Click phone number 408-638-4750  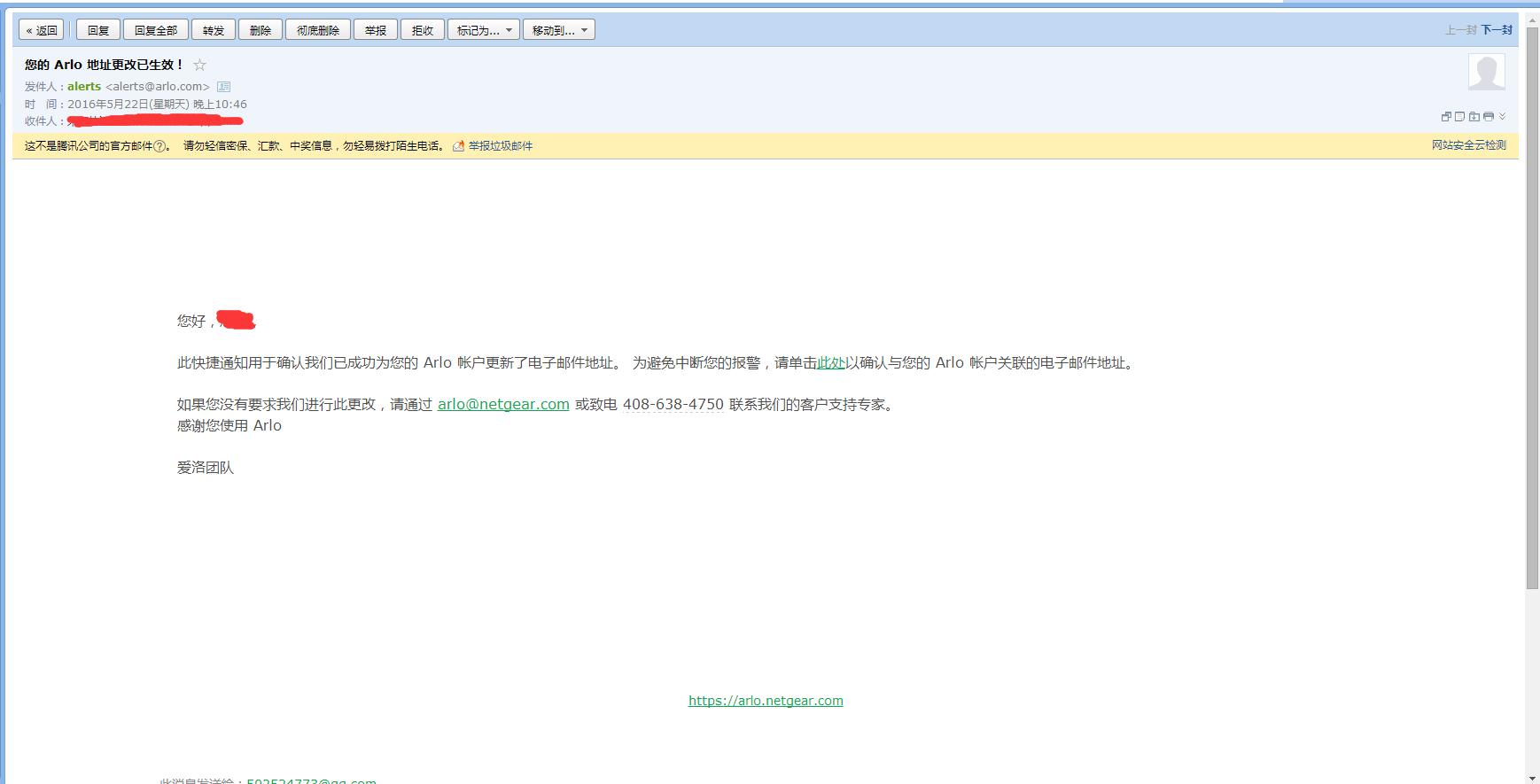tap(673, 405)
